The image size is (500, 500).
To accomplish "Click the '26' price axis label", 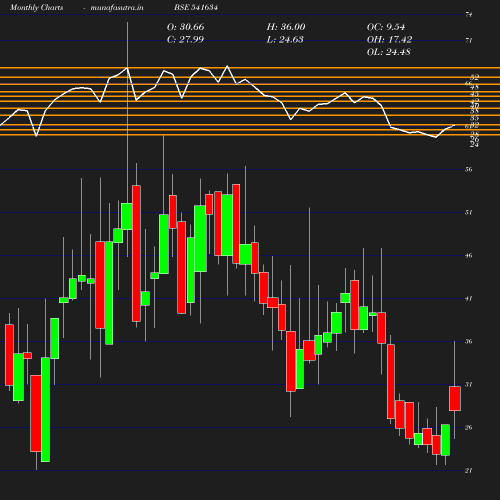I will tap(469, 428).
